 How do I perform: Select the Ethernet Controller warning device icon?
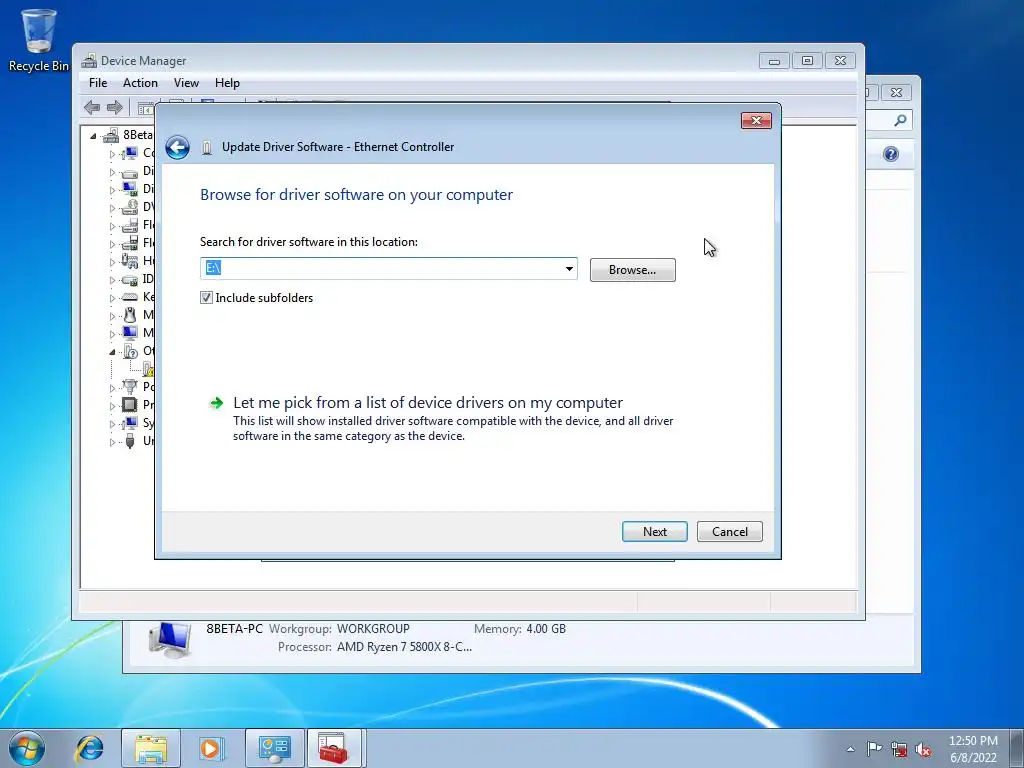(148, 369)
